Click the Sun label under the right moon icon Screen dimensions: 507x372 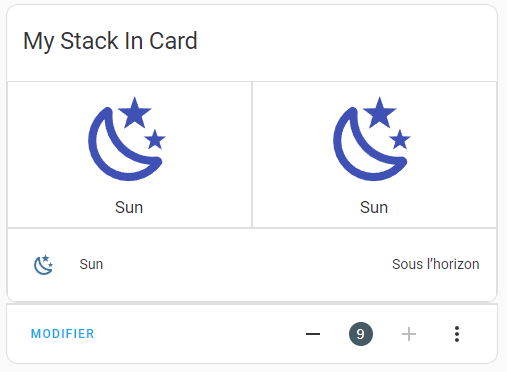[374, 207]
